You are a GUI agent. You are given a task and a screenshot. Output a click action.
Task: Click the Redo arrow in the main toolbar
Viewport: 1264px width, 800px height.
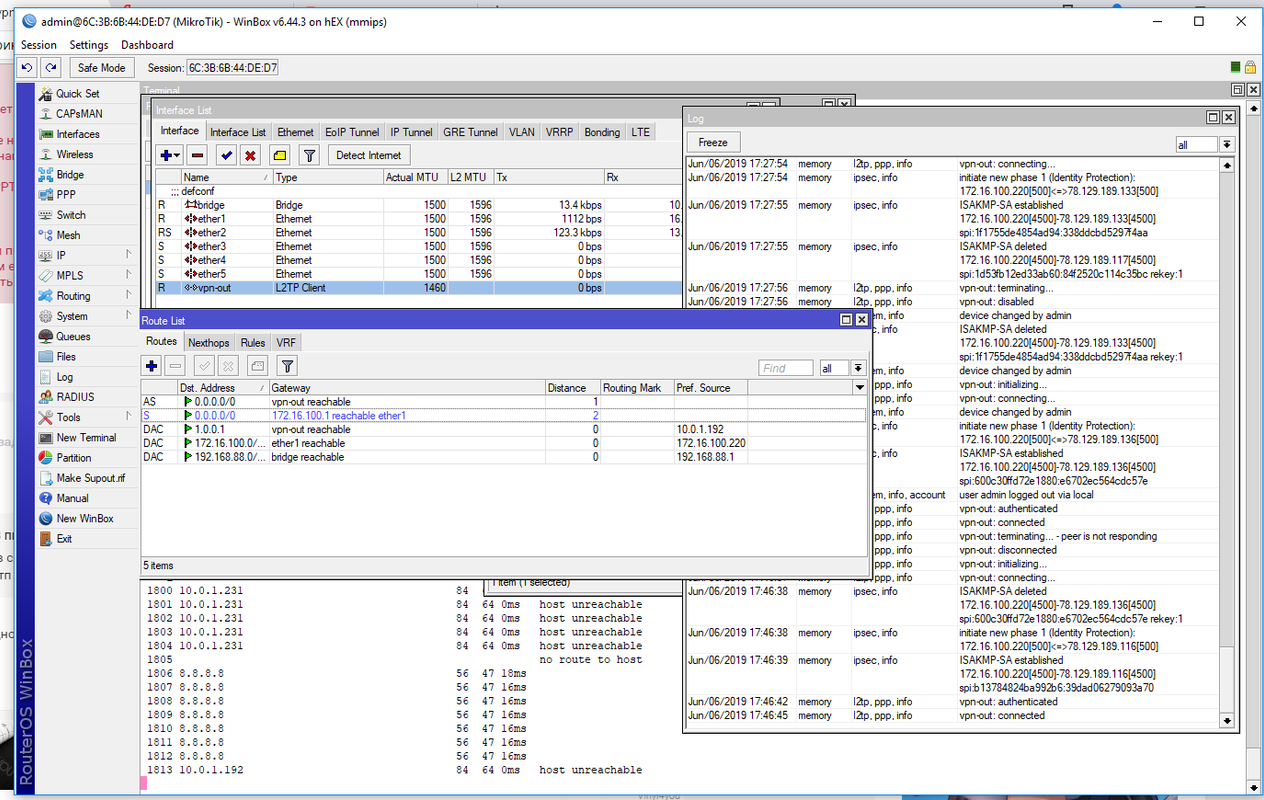pyautogui.click(x=49, y=67)
